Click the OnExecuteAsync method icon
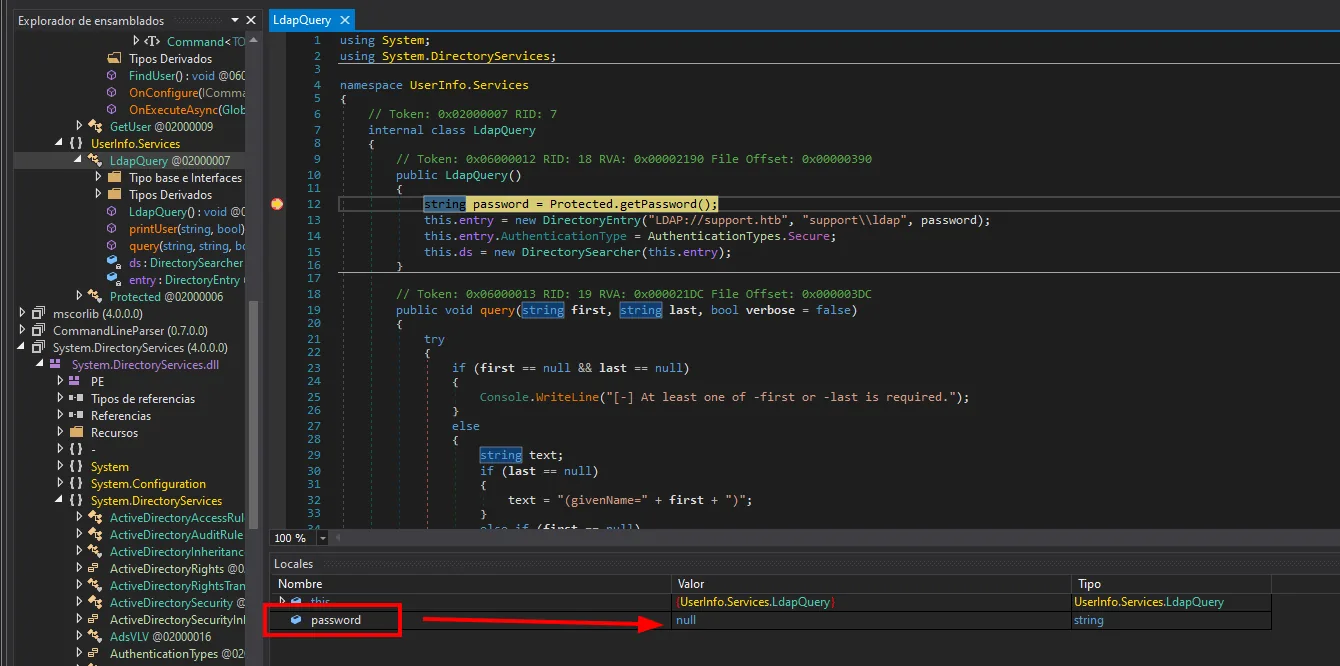Screen dimensions: 1340x666 click(x=112, y=110)
